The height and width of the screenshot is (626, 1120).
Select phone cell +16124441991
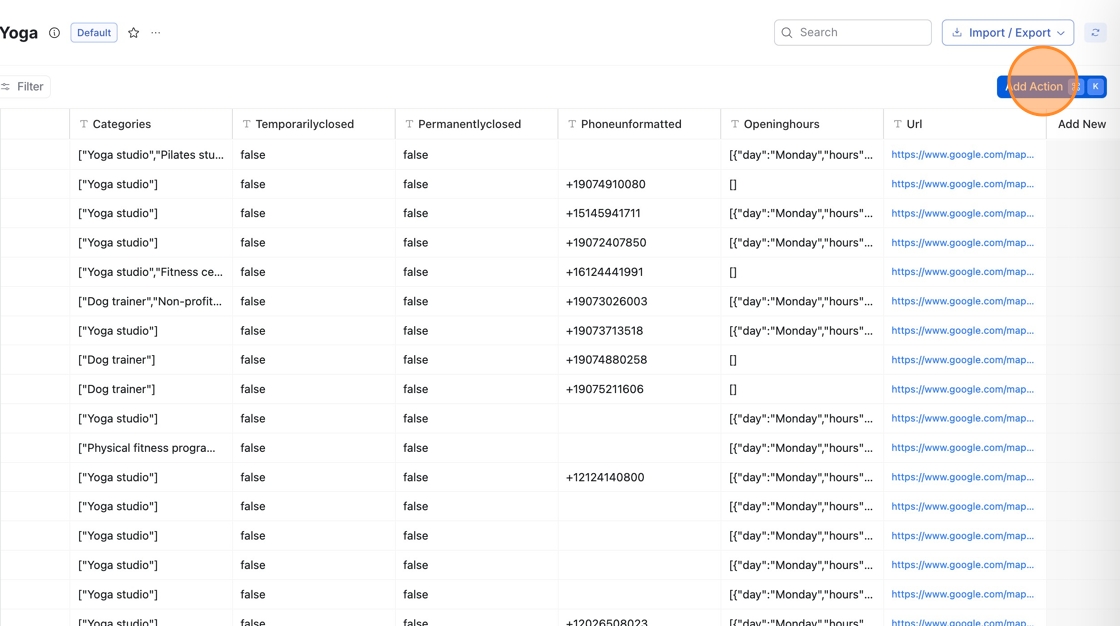pyautogui.click(x=639, y=272)
